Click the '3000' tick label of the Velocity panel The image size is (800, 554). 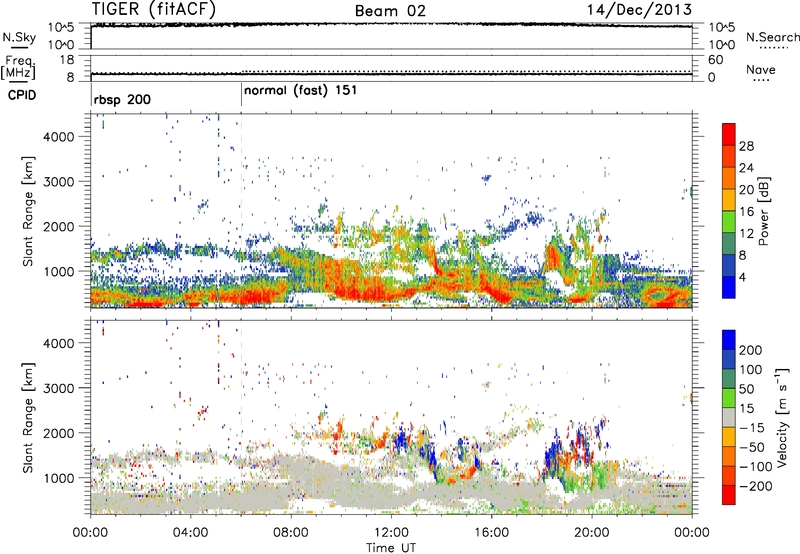coord(59,388)
